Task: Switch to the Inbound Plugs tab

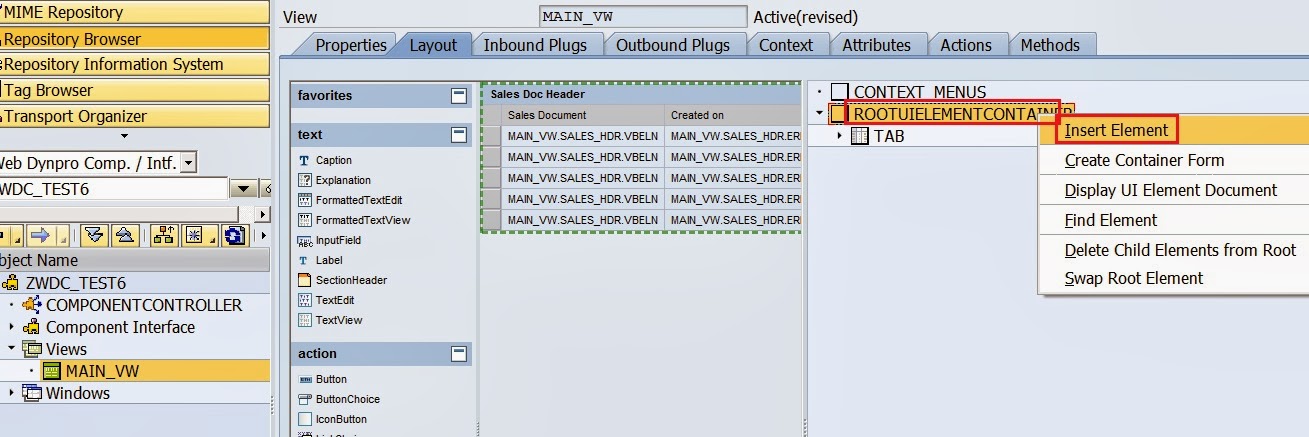Action: pyautogui.click(x=536, y=45)
